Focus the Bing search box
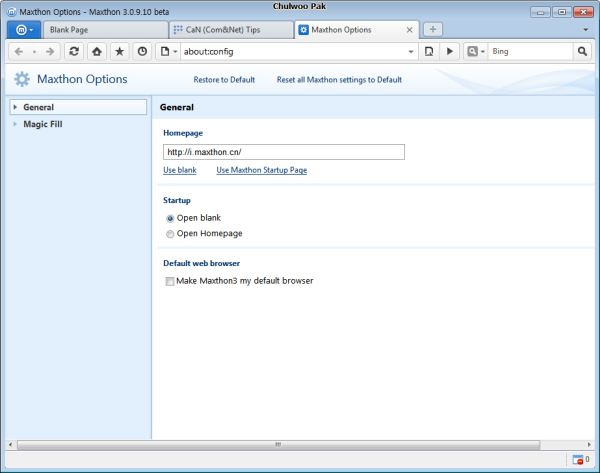The width and height of the screenshot is (600, 473). point(530,51)
